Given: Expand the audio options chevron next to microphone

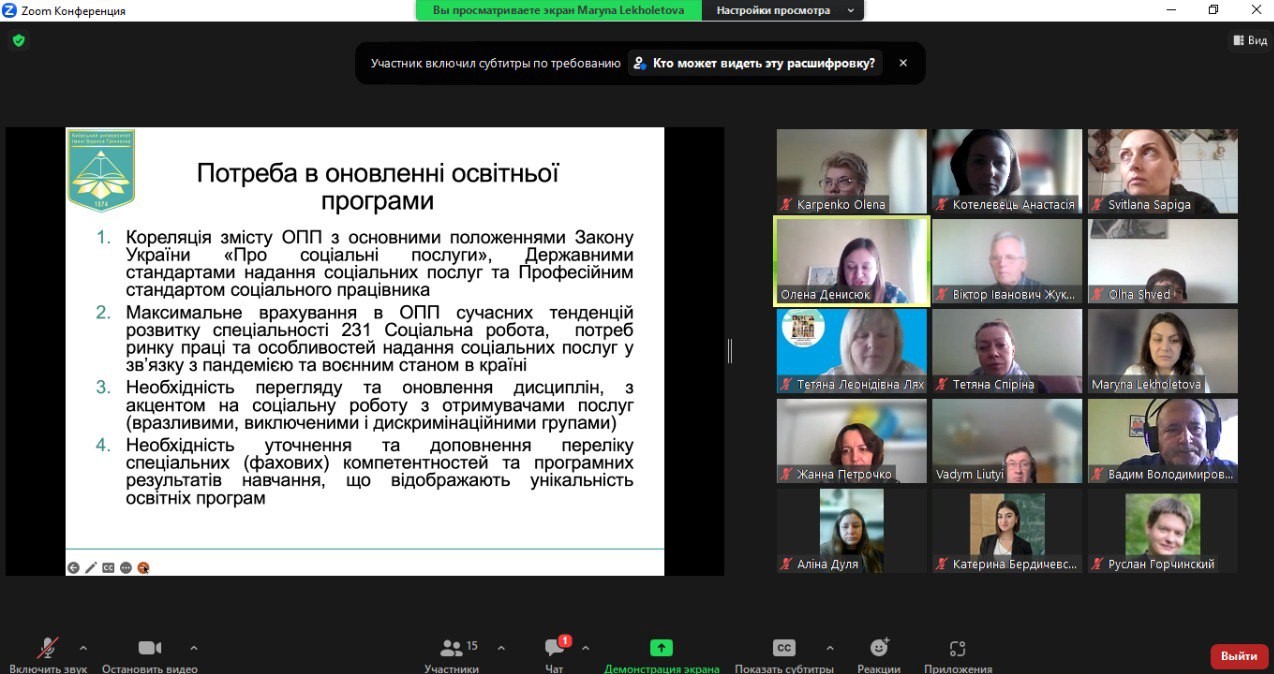Looking at the screenshot, I should pyautogui.click(x=82, y=647).
